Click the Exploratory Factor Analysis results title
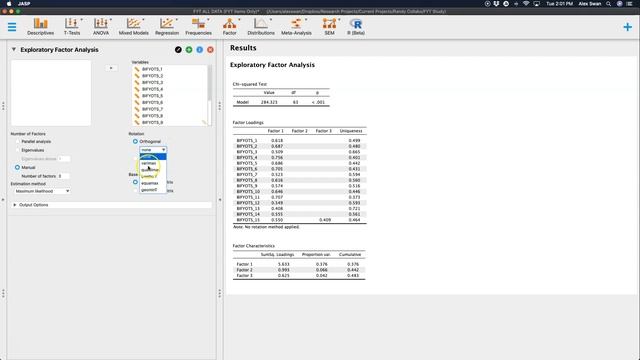Image resolution: width=640 pixels, height=360 pixels. tap(272, 65)
